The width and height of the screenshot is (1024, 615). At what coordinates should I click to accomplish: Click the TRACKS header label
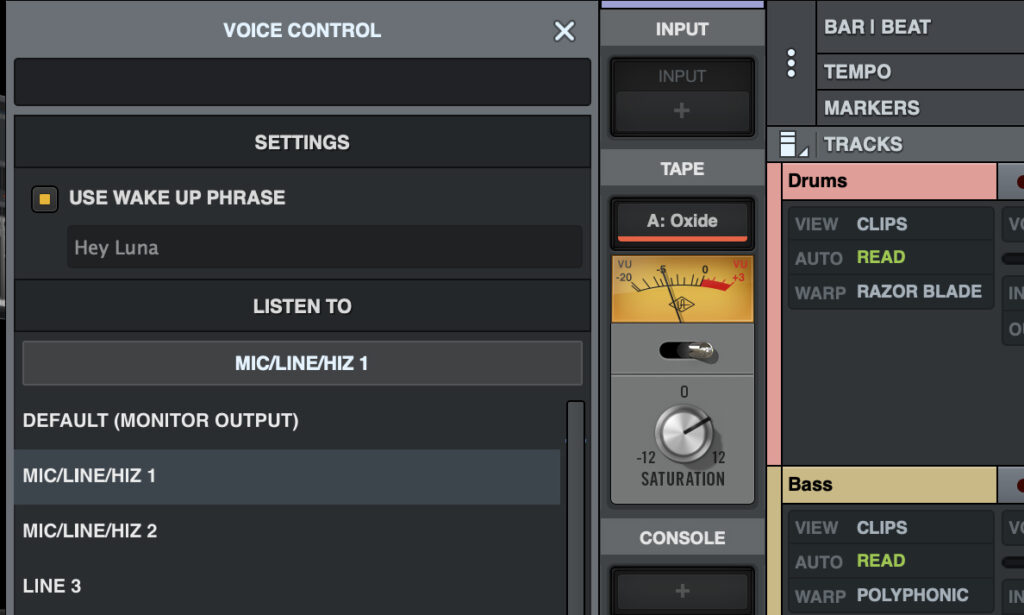pos(863,144)
